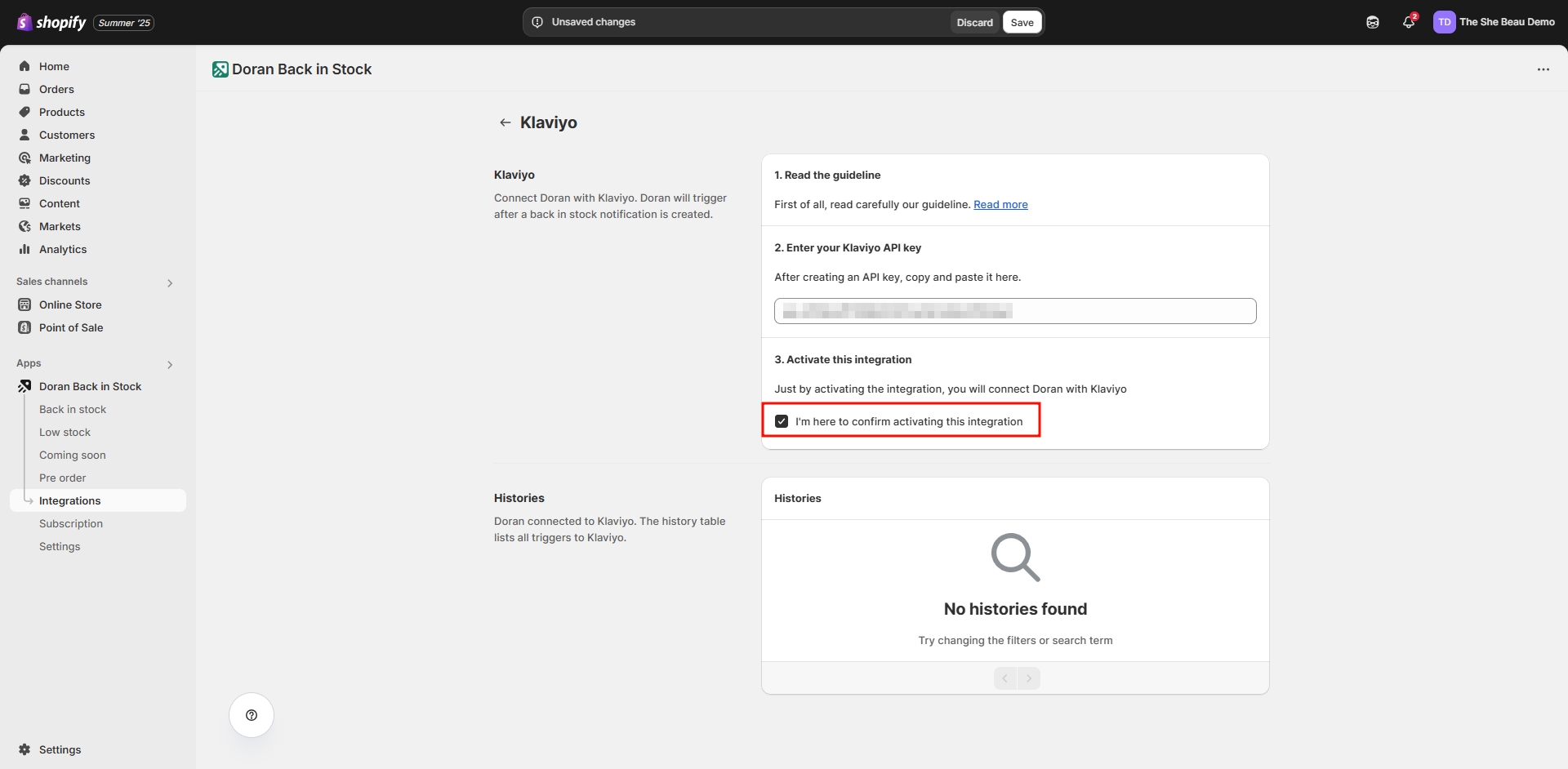Click the Discounts badge icon
The height and width of the screenshot is (769, 1568).
(24, 180)
